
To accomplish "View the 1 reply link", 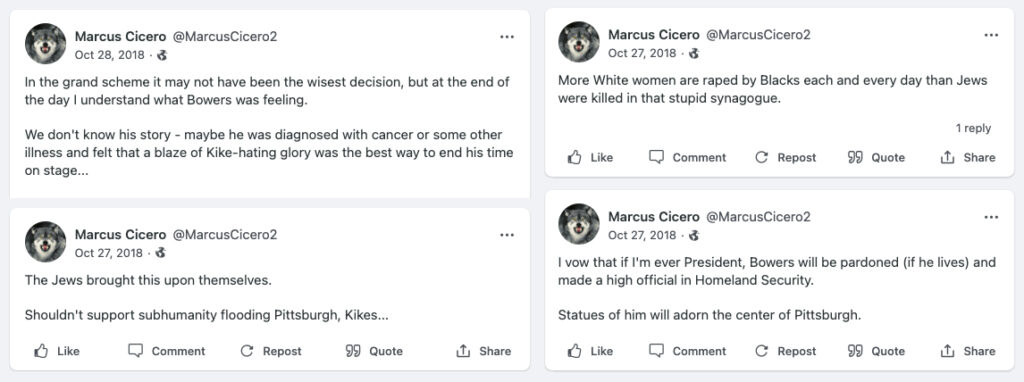I will 973,128.
